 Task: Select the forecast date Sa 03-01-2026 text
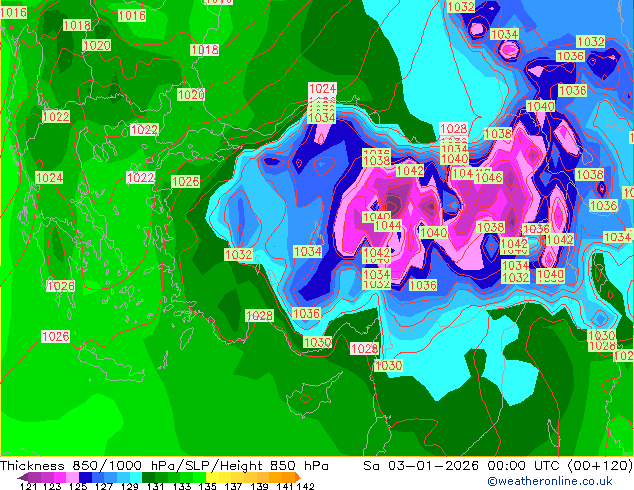(421, 466)
